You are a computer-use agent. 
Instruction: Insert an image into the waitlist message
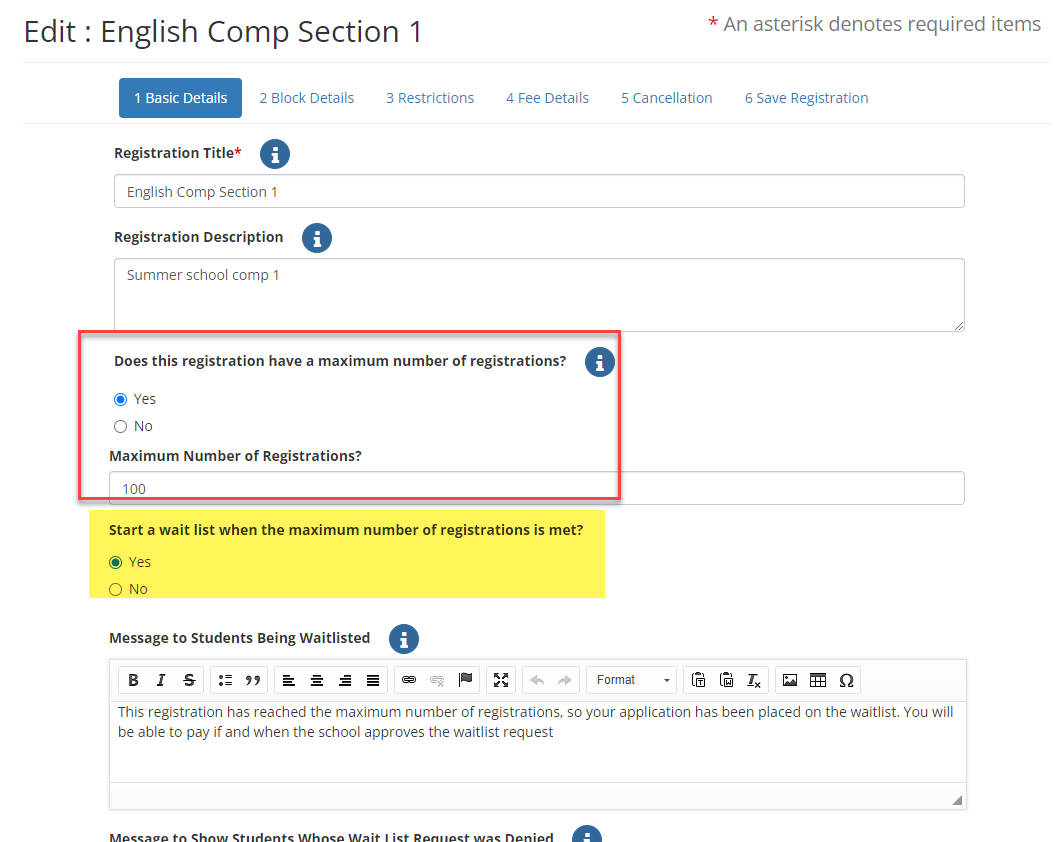(x=790, y=680)
